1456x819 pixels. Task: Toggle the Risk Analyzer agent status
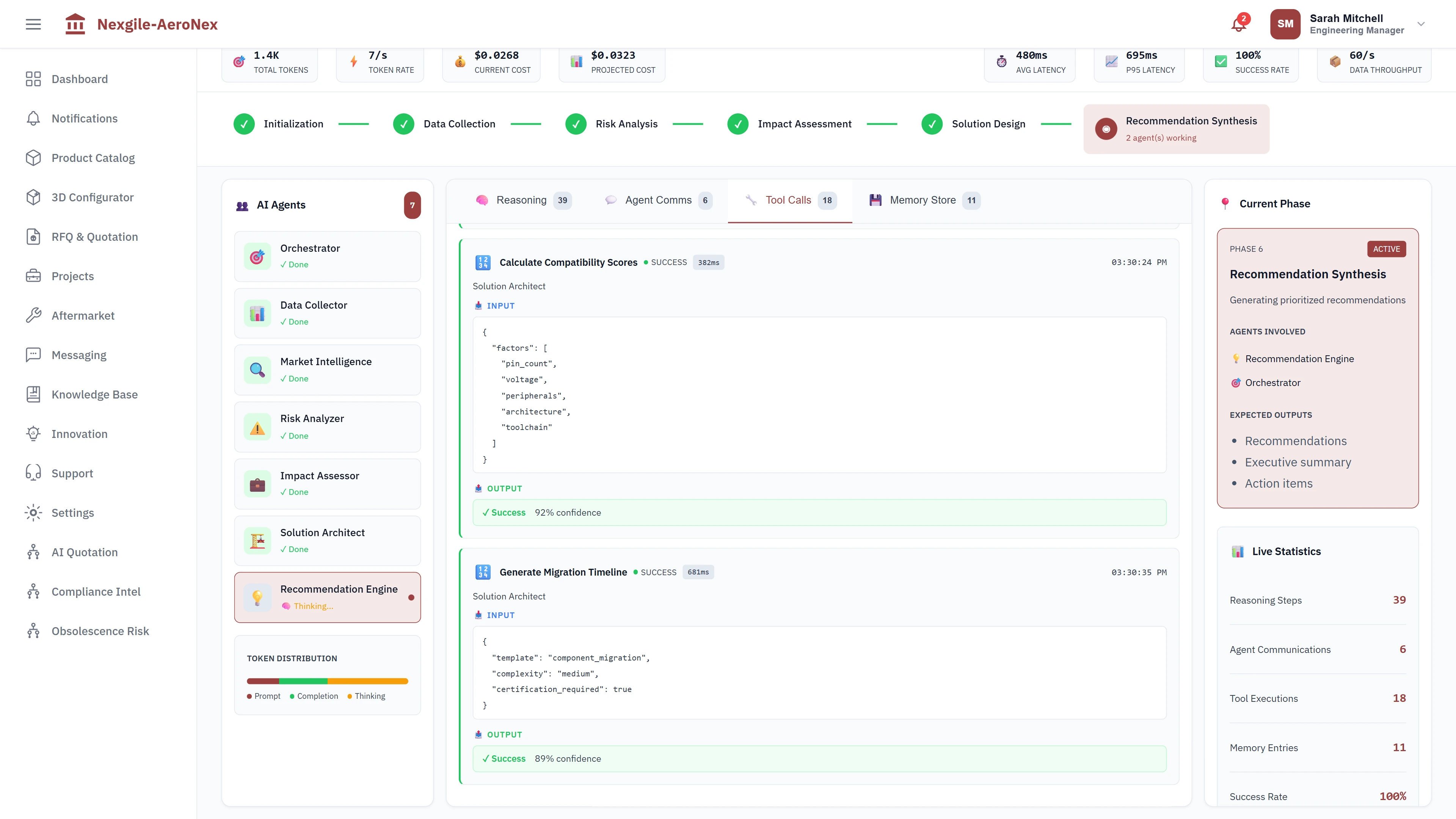[x=327, y=427]
